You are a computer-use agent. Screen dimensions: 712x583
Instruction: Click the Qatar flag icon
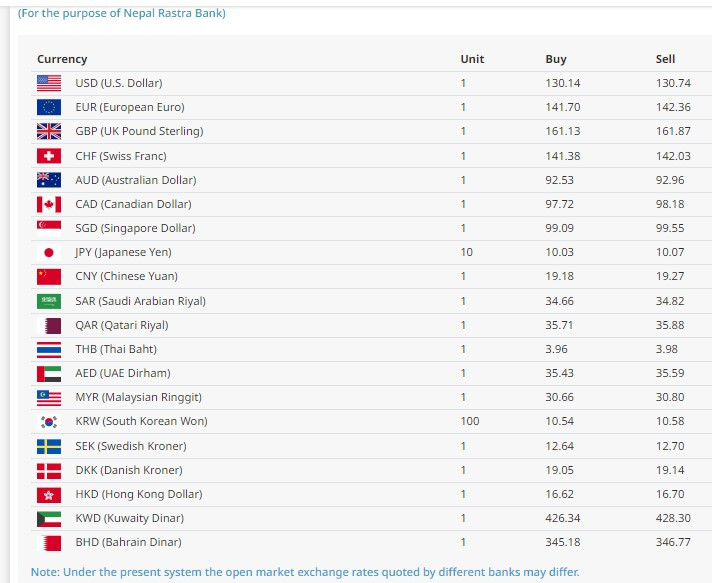tap(49, 325)
